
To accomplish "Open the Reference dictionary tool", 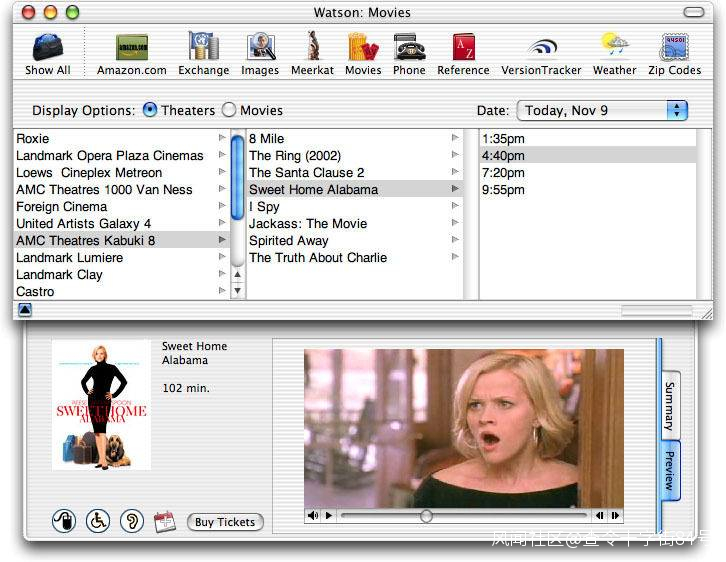I will pos(463,54).
